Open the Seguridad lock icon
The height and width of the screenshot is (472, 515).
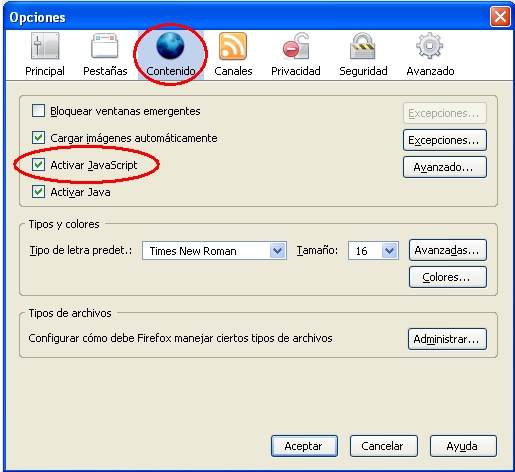(x=363, y=46)
